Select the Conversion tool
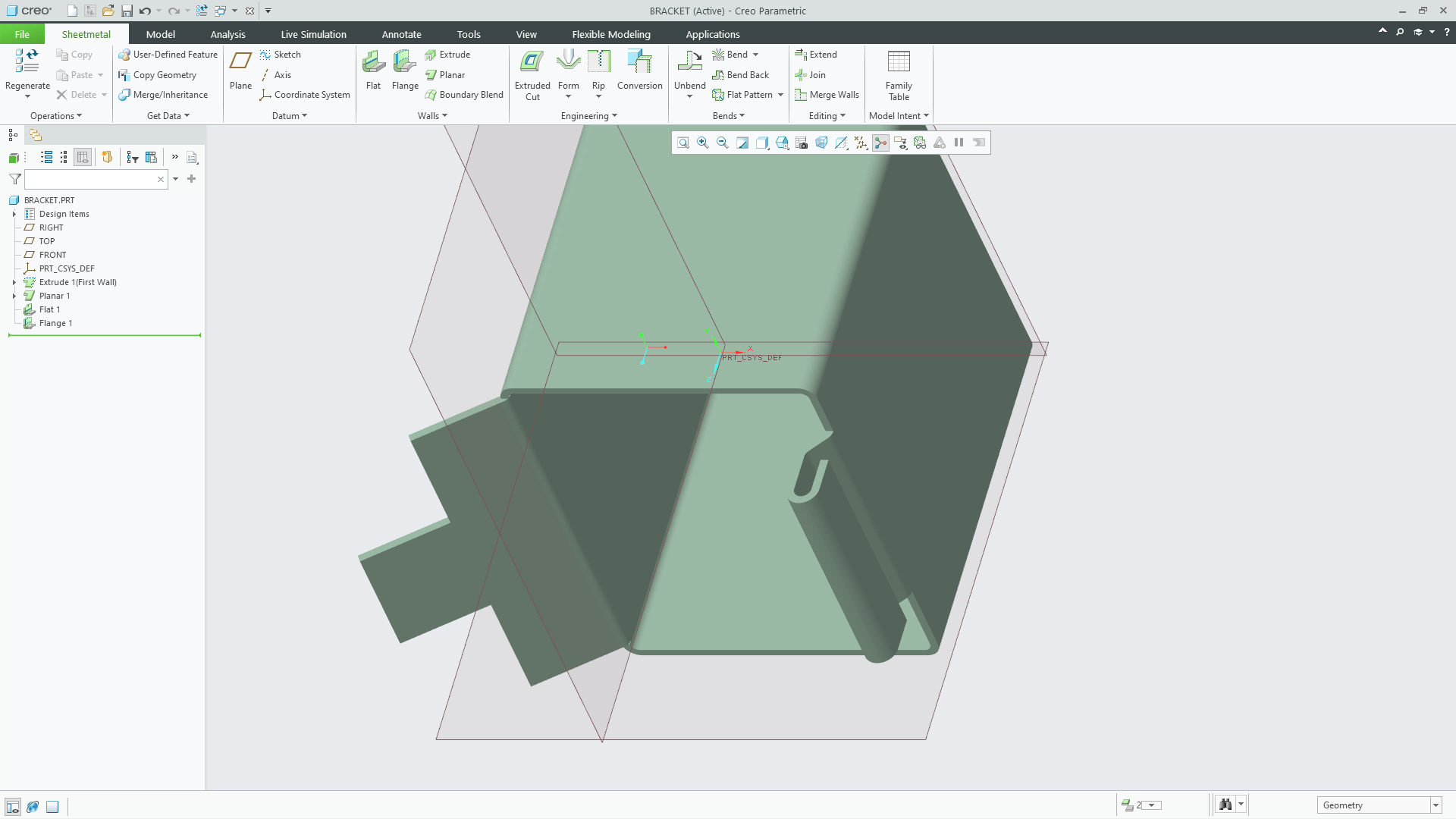 [639, 72]
